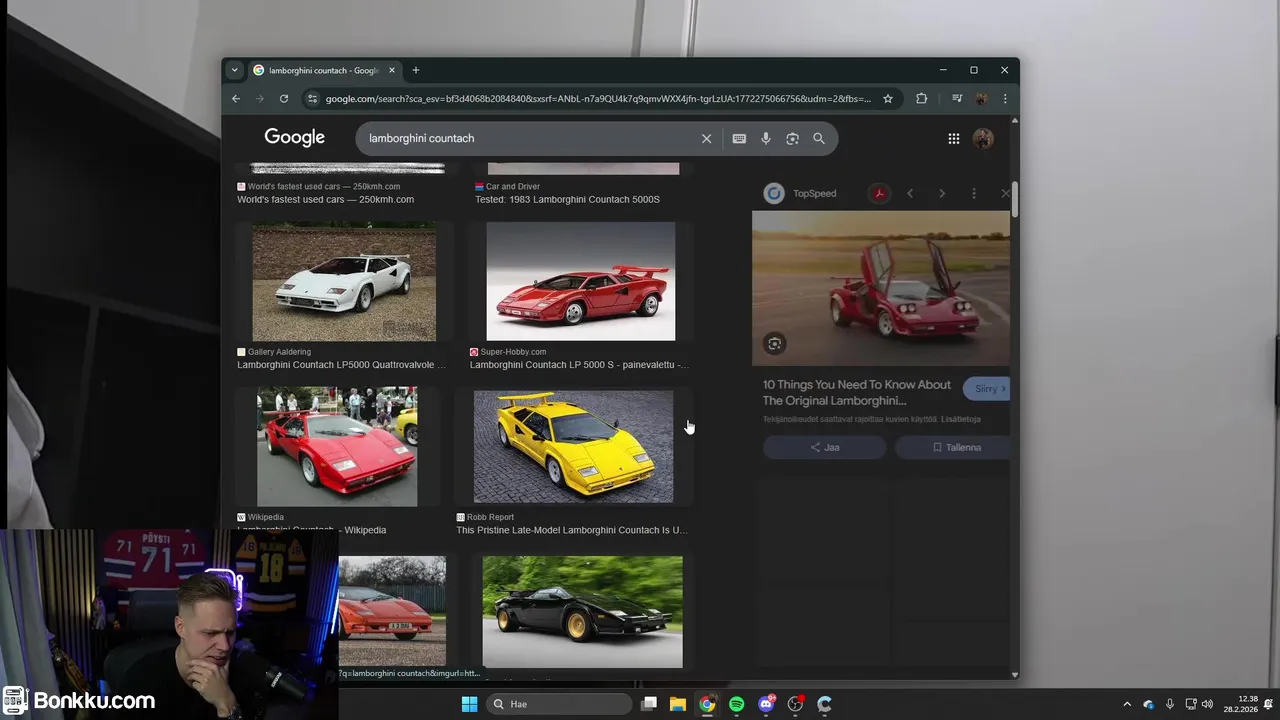Open File Explorer from the taskbar

tap(678, 704)
